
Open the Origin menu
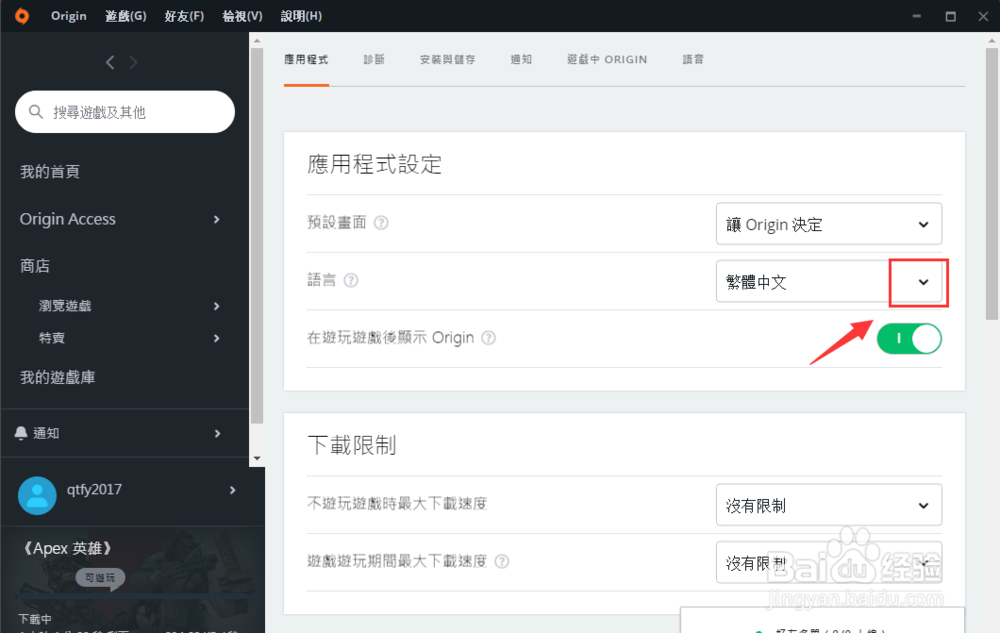(x=69, y=16)
